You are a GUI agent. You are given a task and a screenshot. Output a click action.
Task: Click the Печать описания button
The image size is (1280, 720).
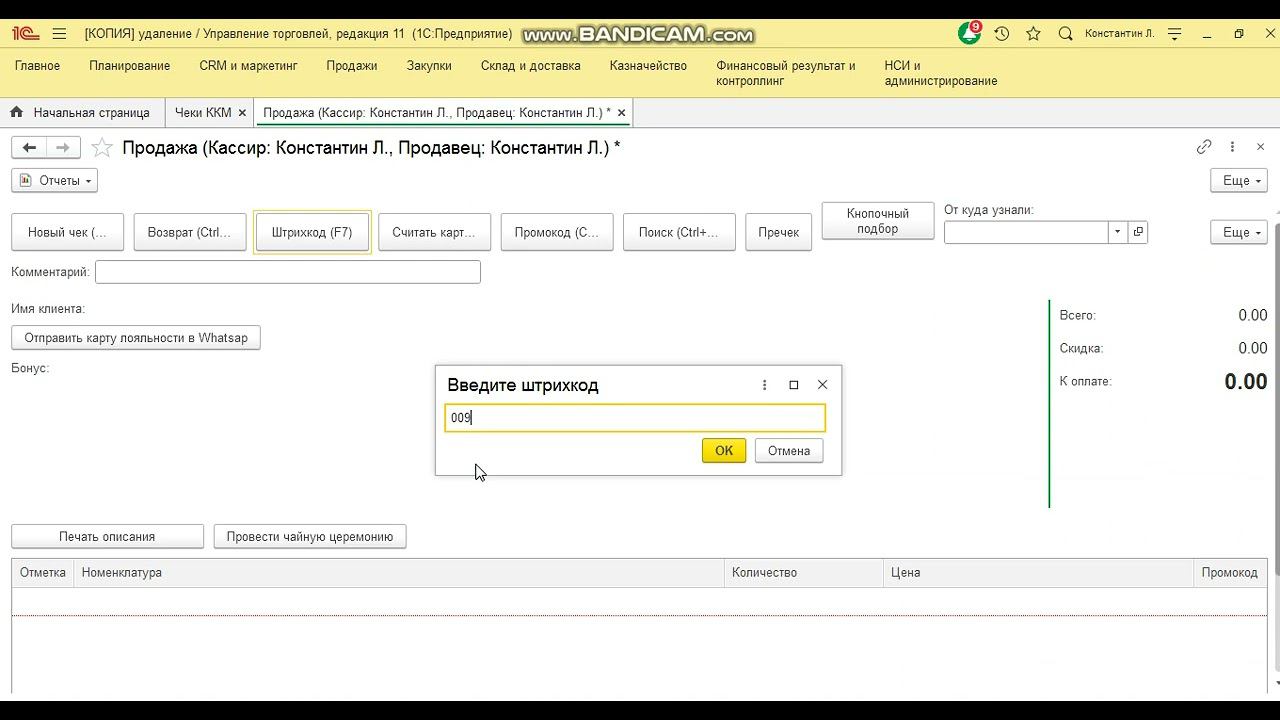click(x=107, y=537)
